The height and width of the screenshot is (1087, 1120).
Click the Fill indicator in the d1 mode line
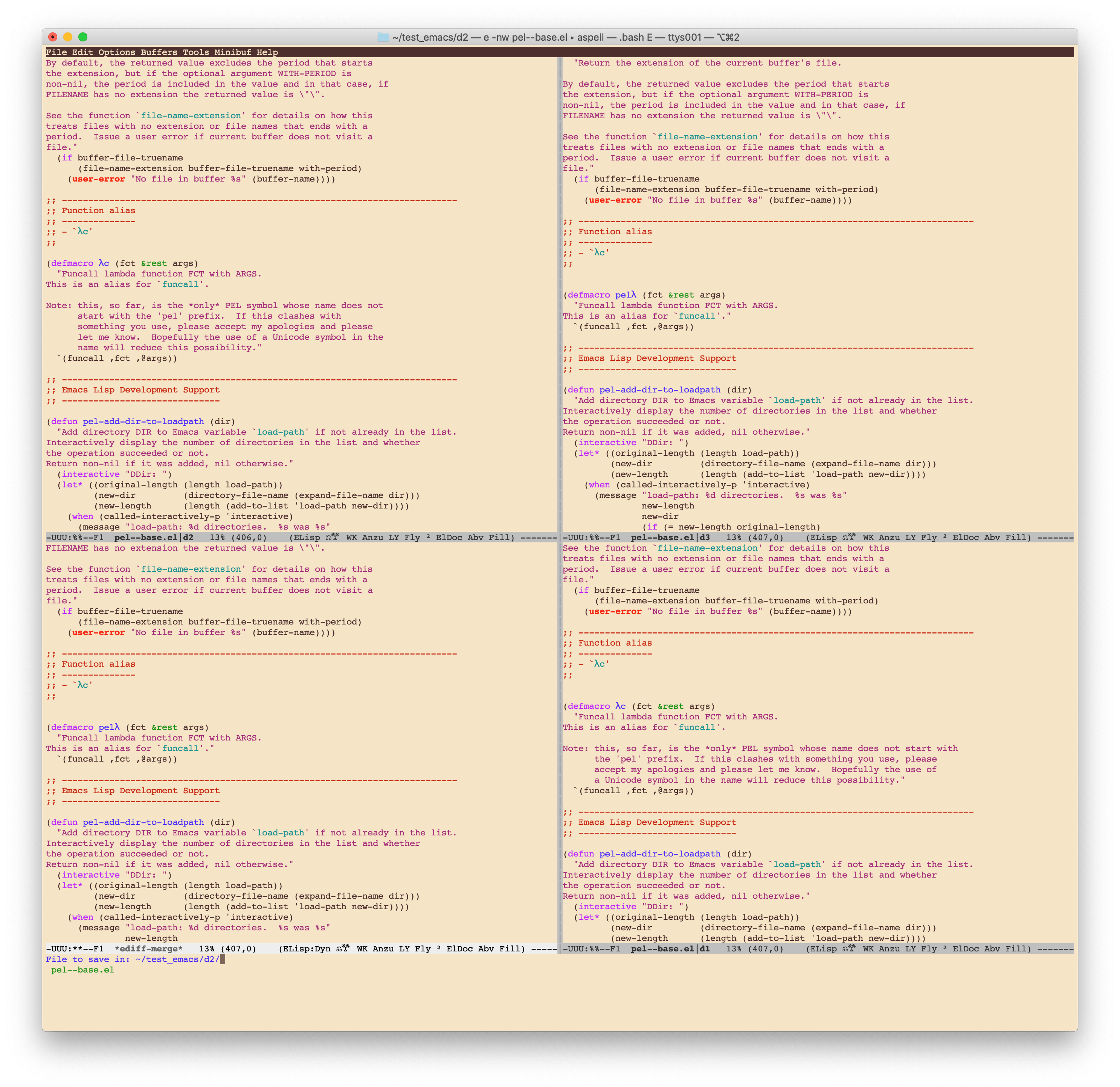pos(1015,949)
